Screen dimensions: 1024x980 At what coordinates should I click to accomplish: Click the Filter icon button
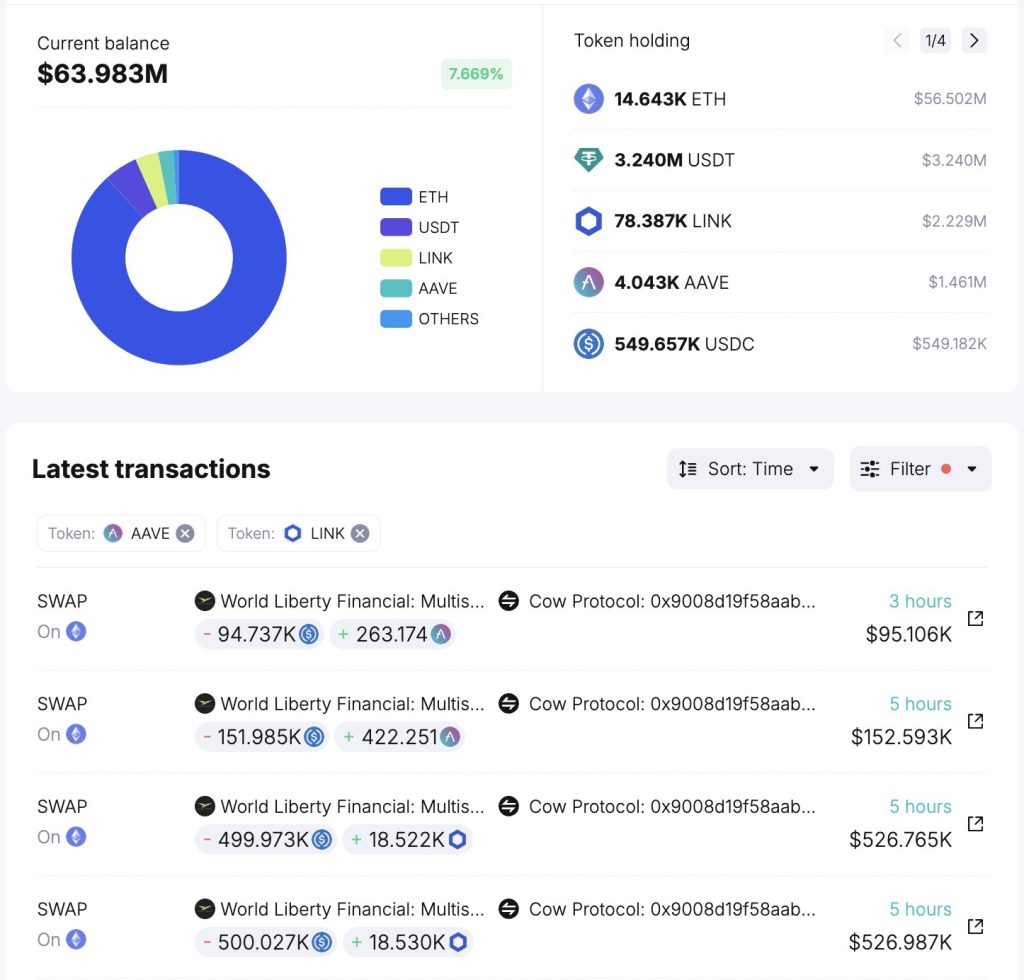[870, 468]
